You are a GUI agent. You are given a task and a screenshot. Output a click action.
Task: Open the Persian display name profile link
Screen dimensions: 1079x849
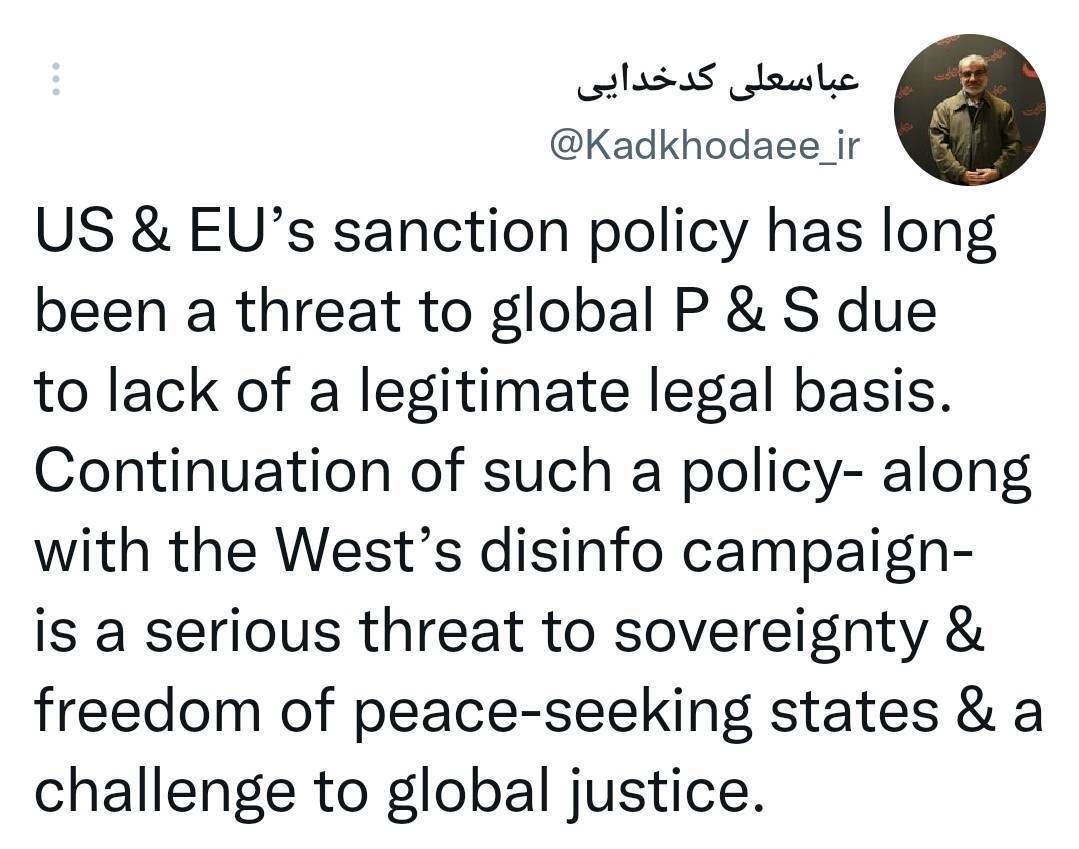pyautogui.click(x=718, y=82)
